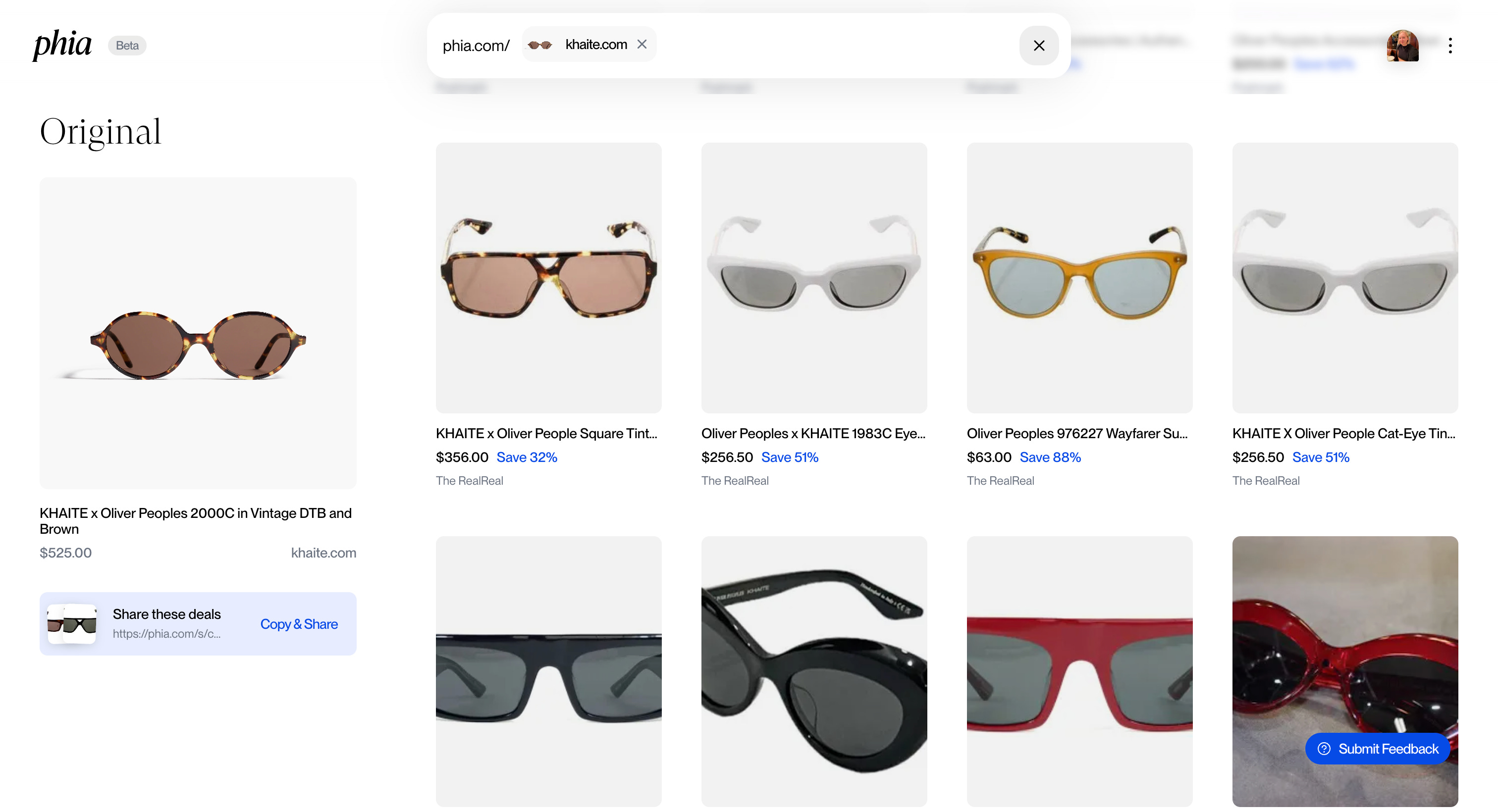Open the Oliver Peoples 976227 Wayfarer image

coord(1079,277)
